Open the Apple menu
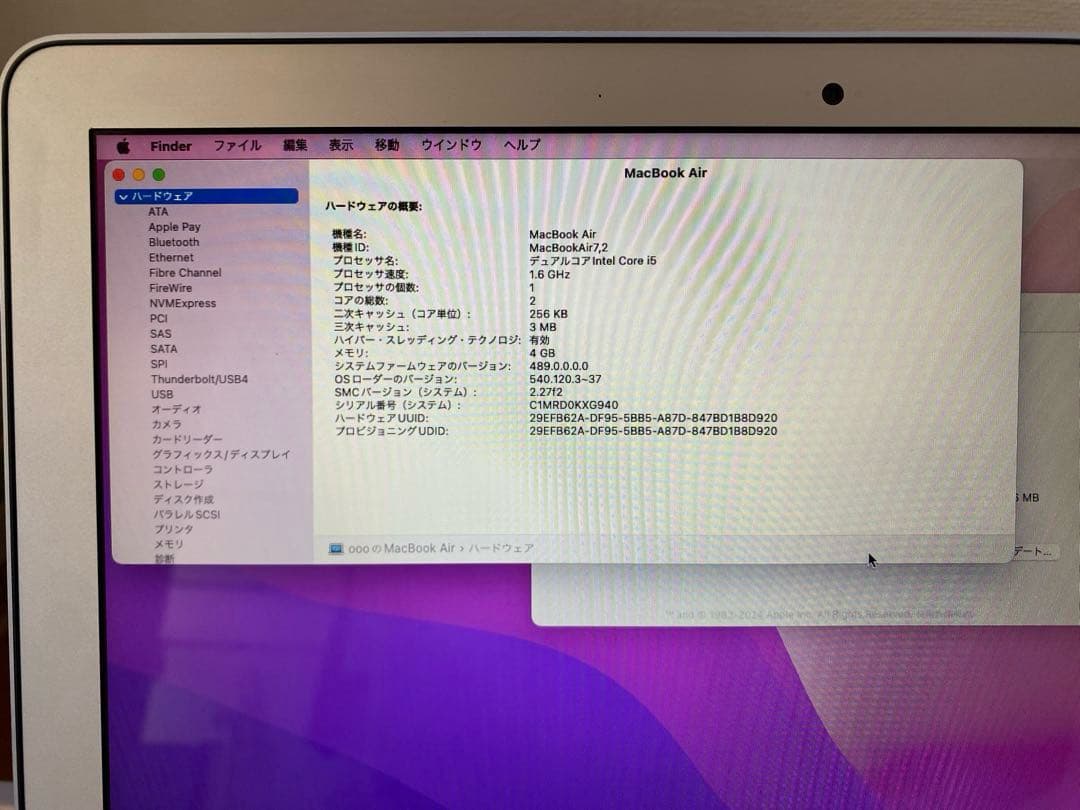The width and height of the screenshot is (1080, 810). (124, 145)
